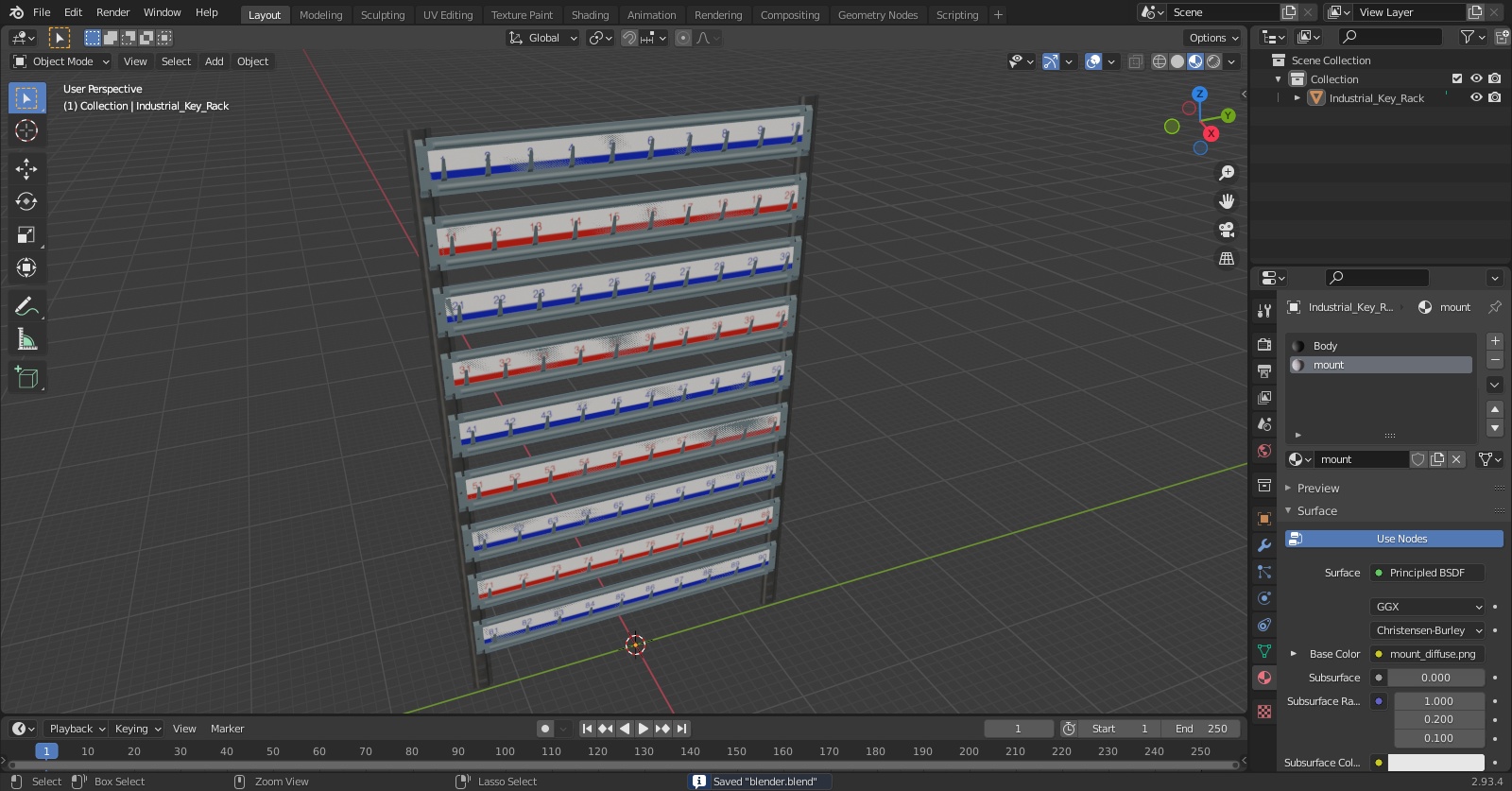Expand Industrial_Key_Rack in outliner
1512x791 pixels.
(x=1297, y=98)
